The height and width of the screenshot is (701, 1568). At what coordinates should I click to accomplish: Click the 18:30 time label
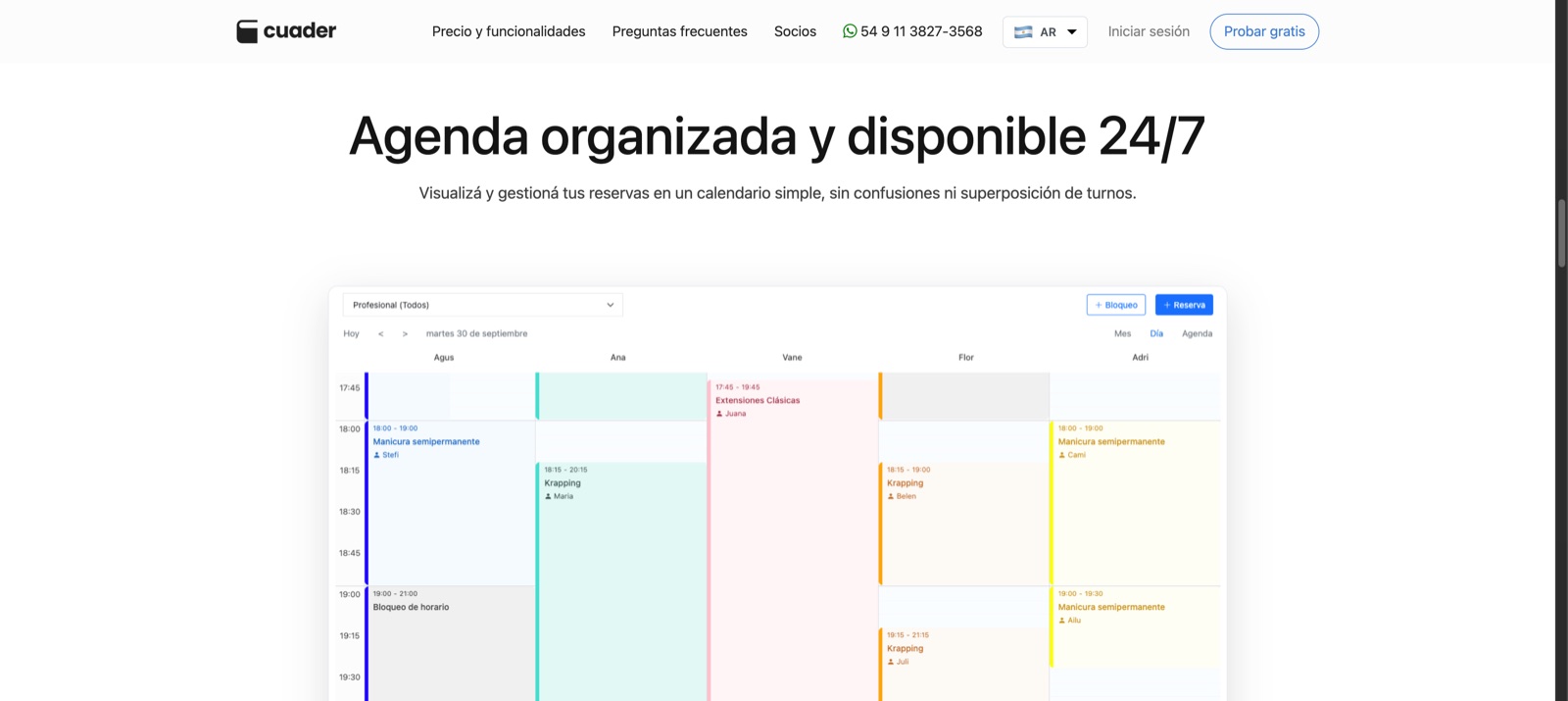[x=350, y=512]
